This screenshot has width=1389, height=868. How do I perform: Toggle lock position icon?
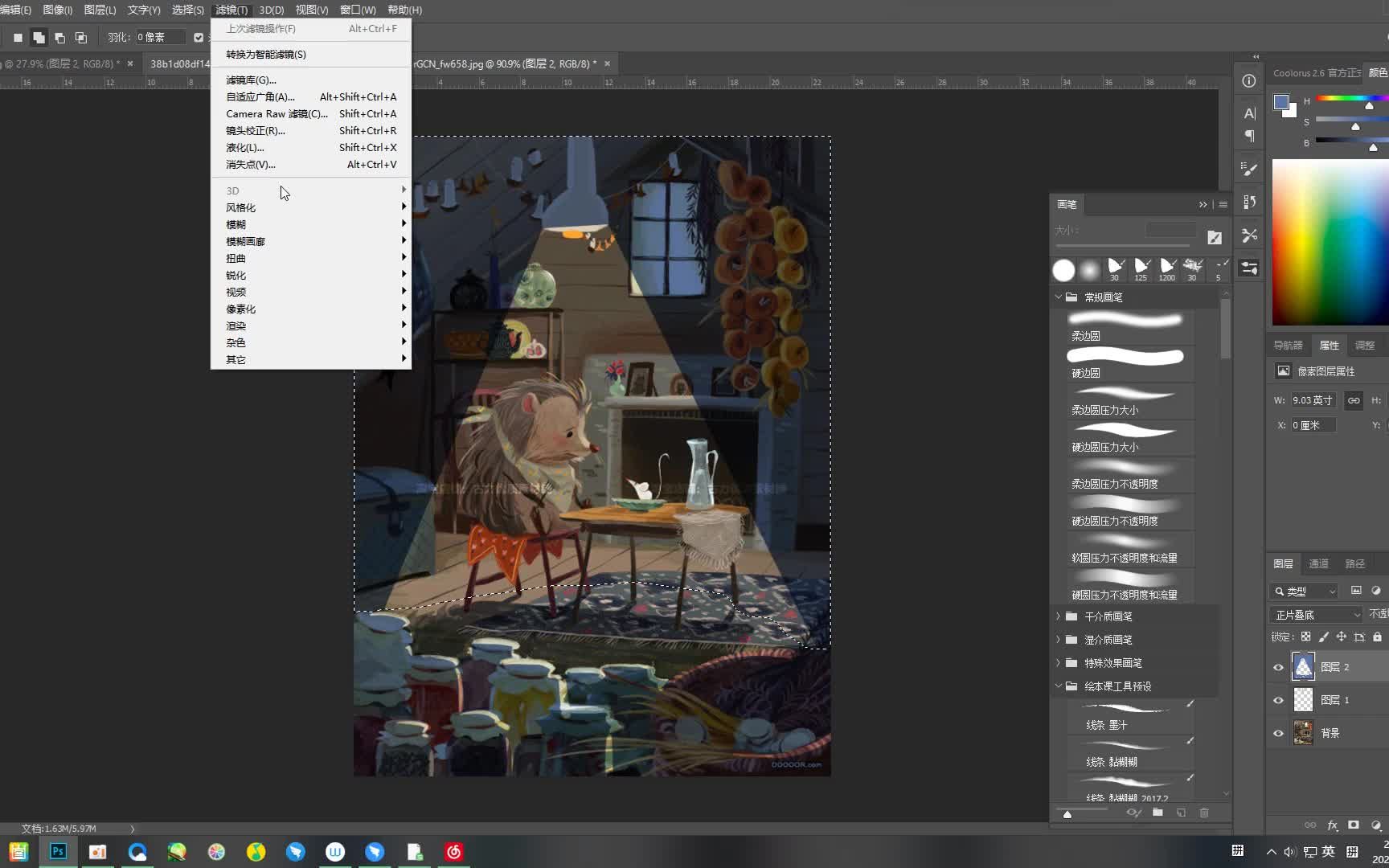[1341, 637]
